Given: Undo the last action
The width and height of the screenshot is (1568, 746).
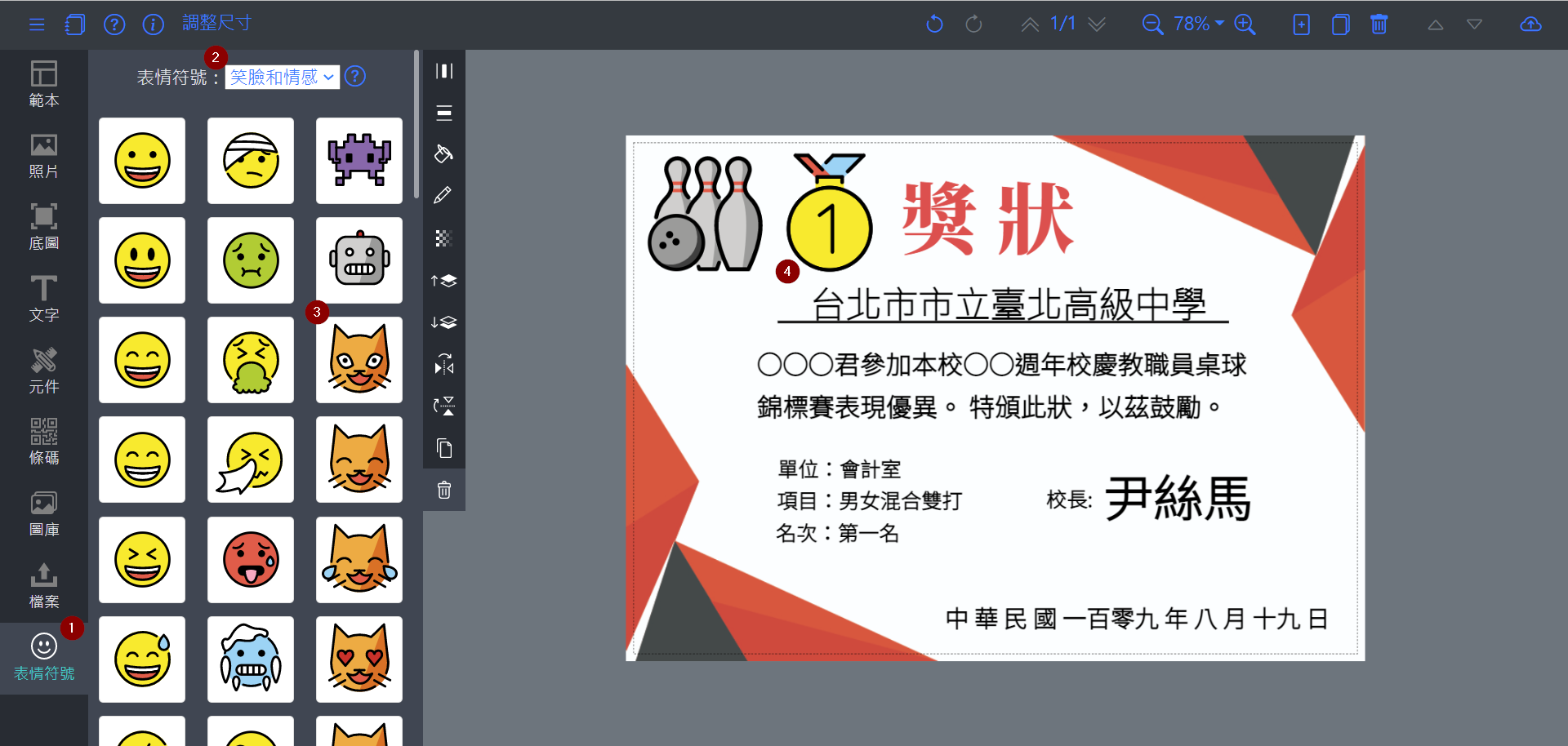Looking at the screenshot, I should point(934,24).
